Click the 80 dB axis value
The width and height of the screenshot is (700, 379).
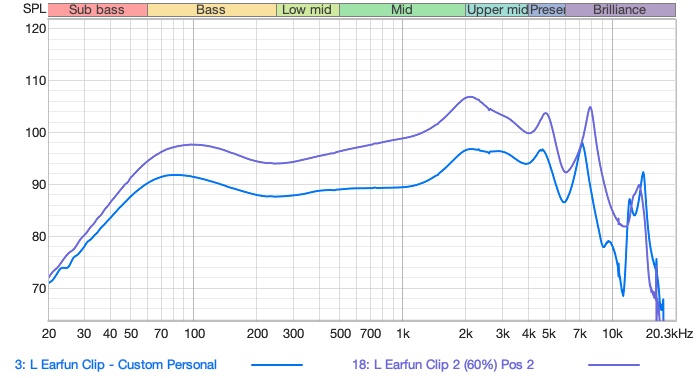(x=38, y=237)
